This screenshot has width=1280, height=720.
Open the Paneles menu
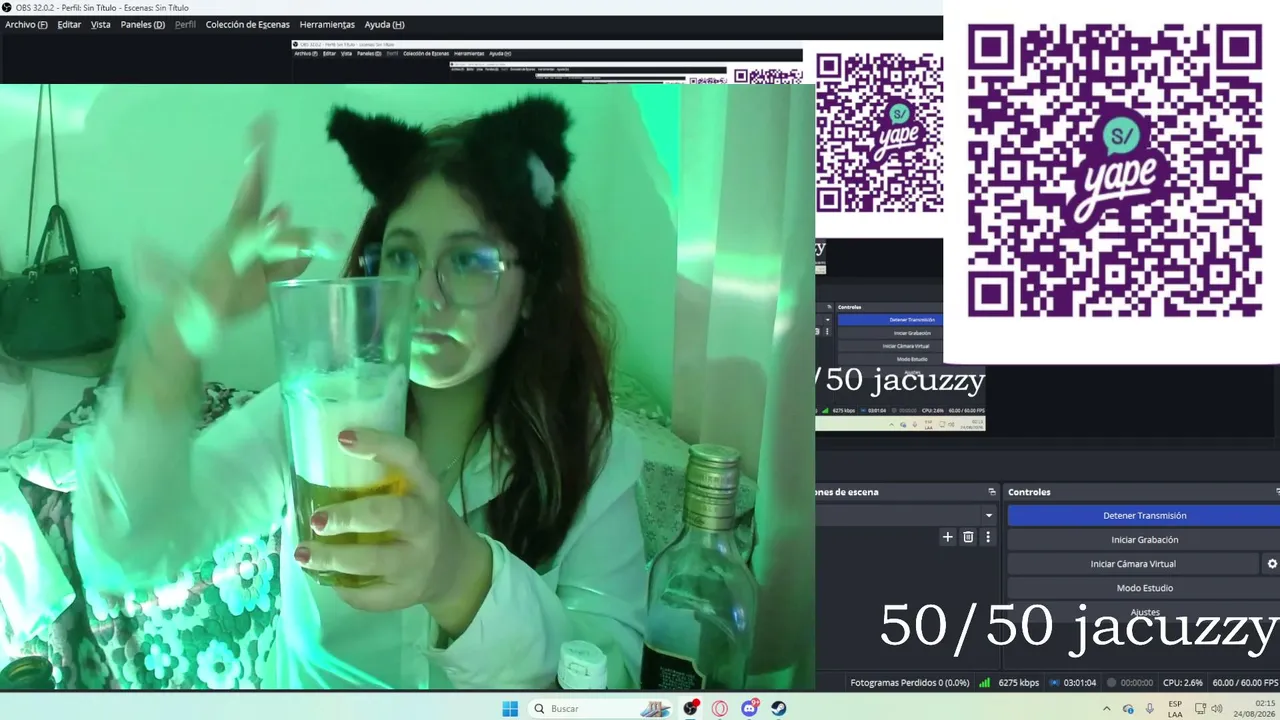tap(143, 24)
